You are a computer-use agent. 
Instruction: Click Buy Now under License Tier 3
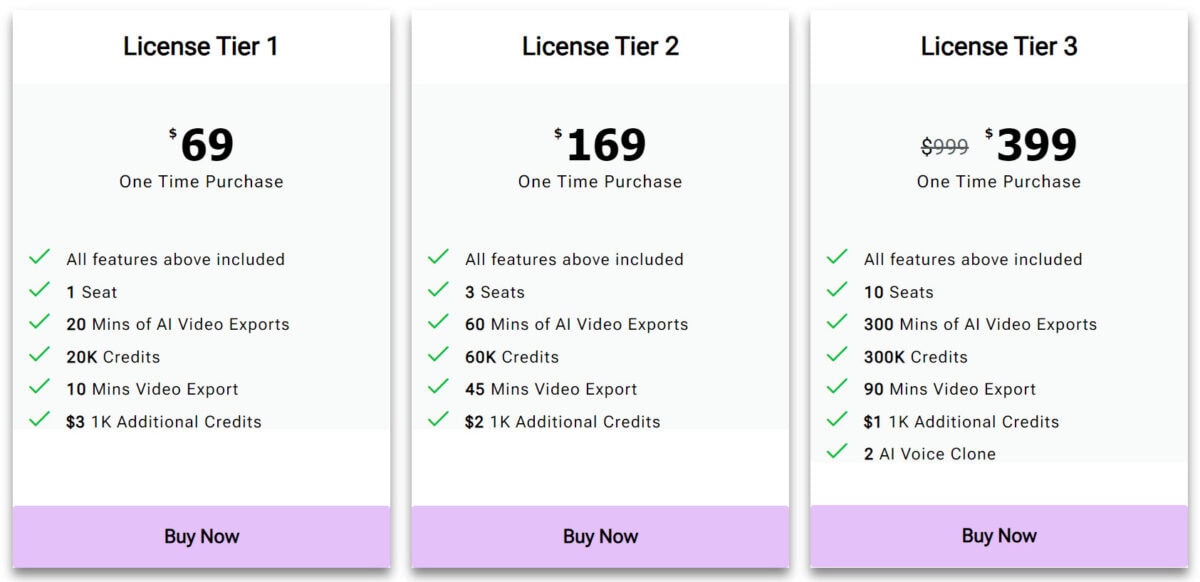(x=998, y=535)
